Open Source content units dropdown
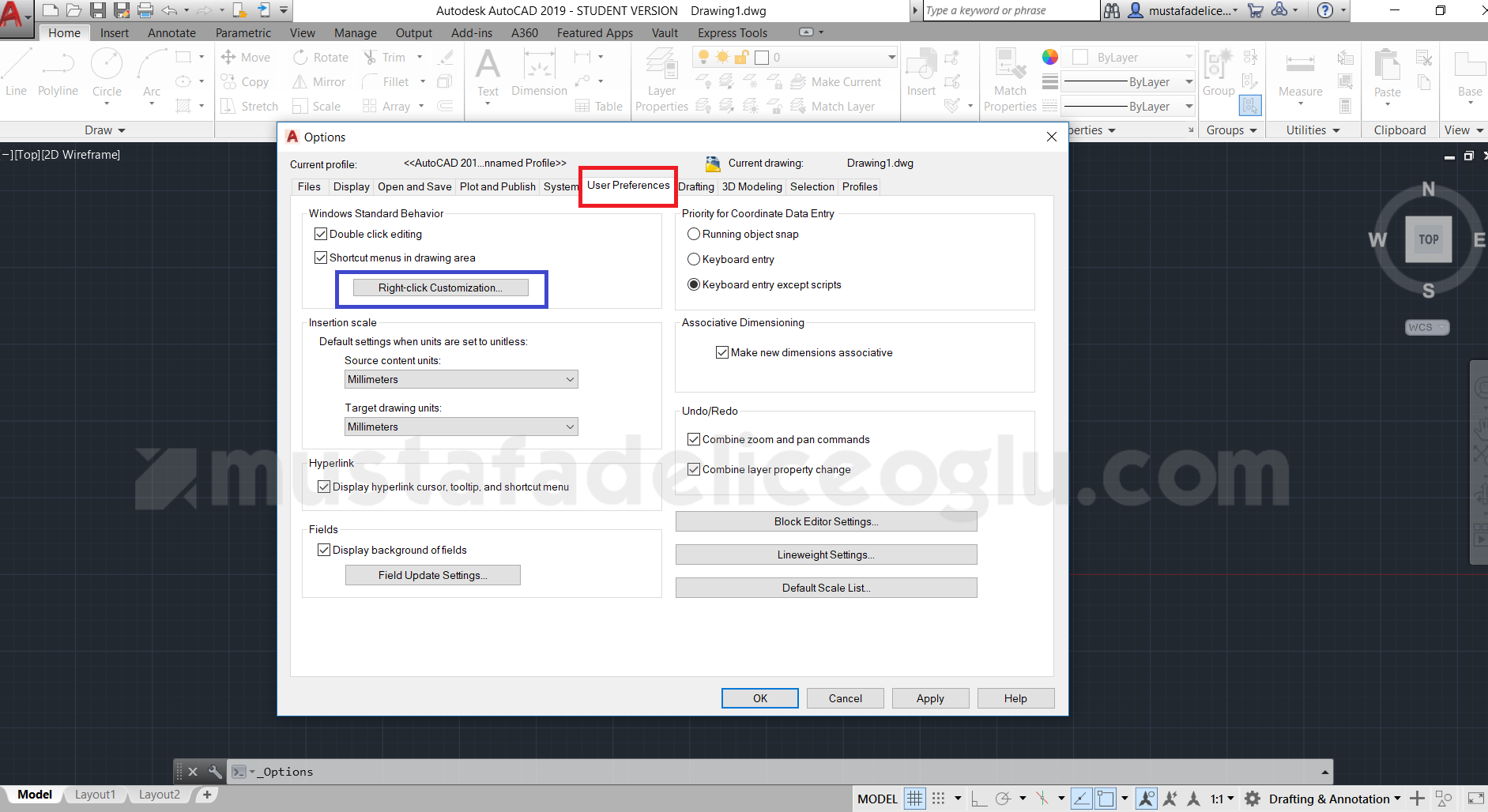 click(x=461, y=379)
